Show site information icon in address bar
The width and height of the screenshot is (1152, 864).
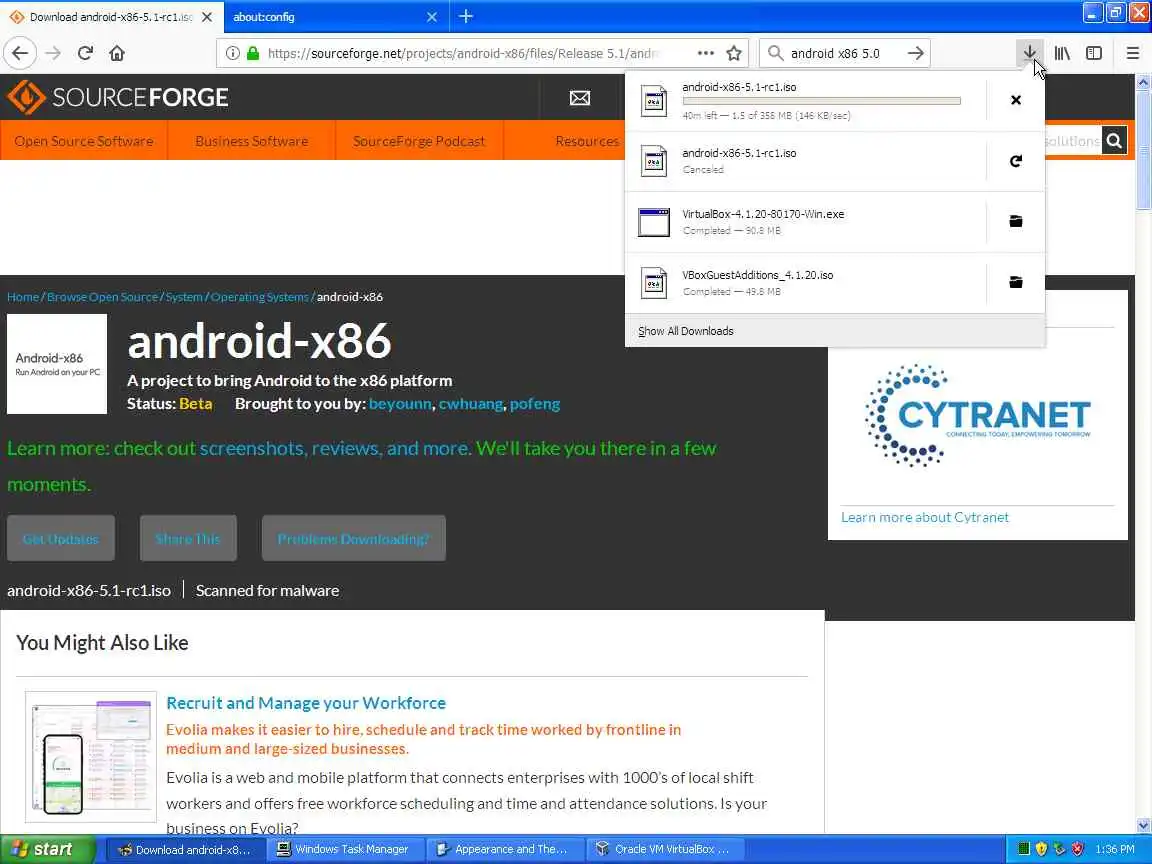[x=232, y=53]
